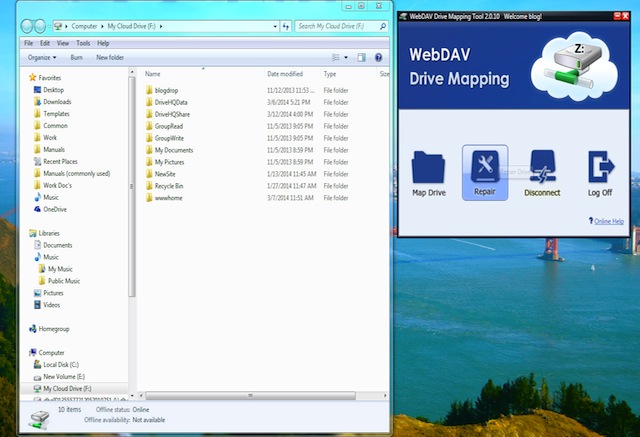This screenshot has width=640, height=437.
Task: Select the My Documents folder in file list
Action: 173,150
